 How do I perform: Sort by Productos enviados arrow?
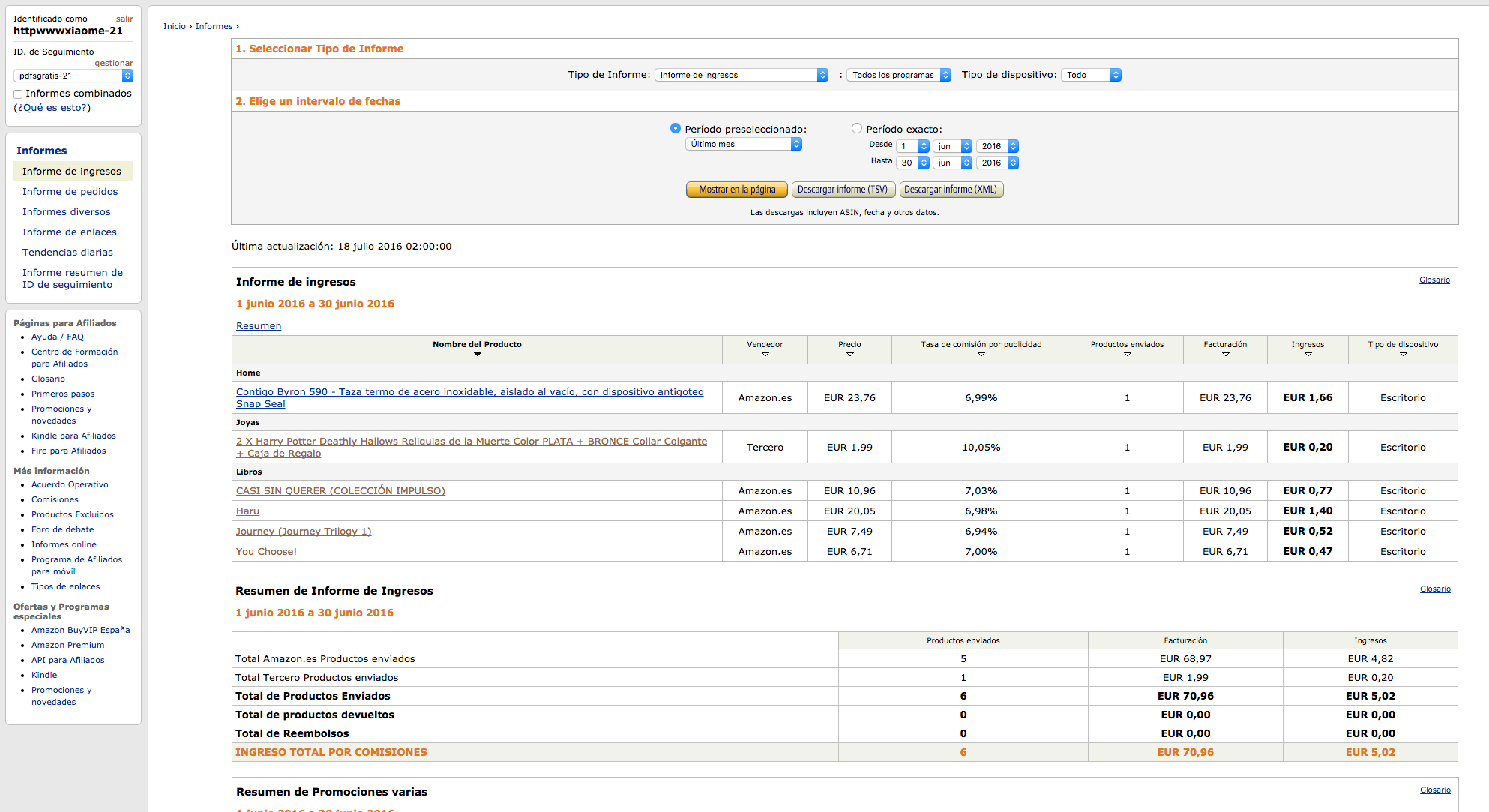tap(1127, 354)
